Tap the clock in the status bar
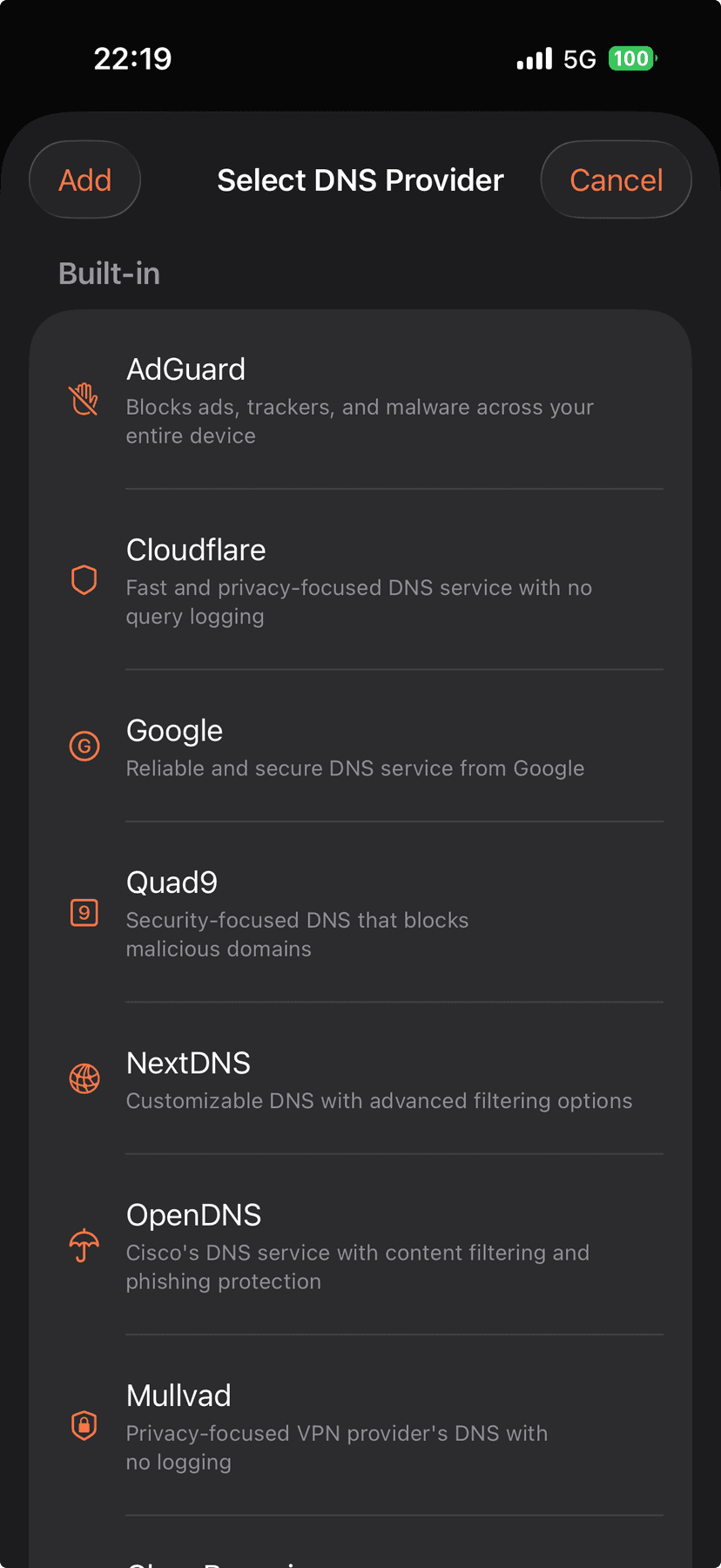The image size is (721, 1568). pyautogui.click(x=132, y=58)
